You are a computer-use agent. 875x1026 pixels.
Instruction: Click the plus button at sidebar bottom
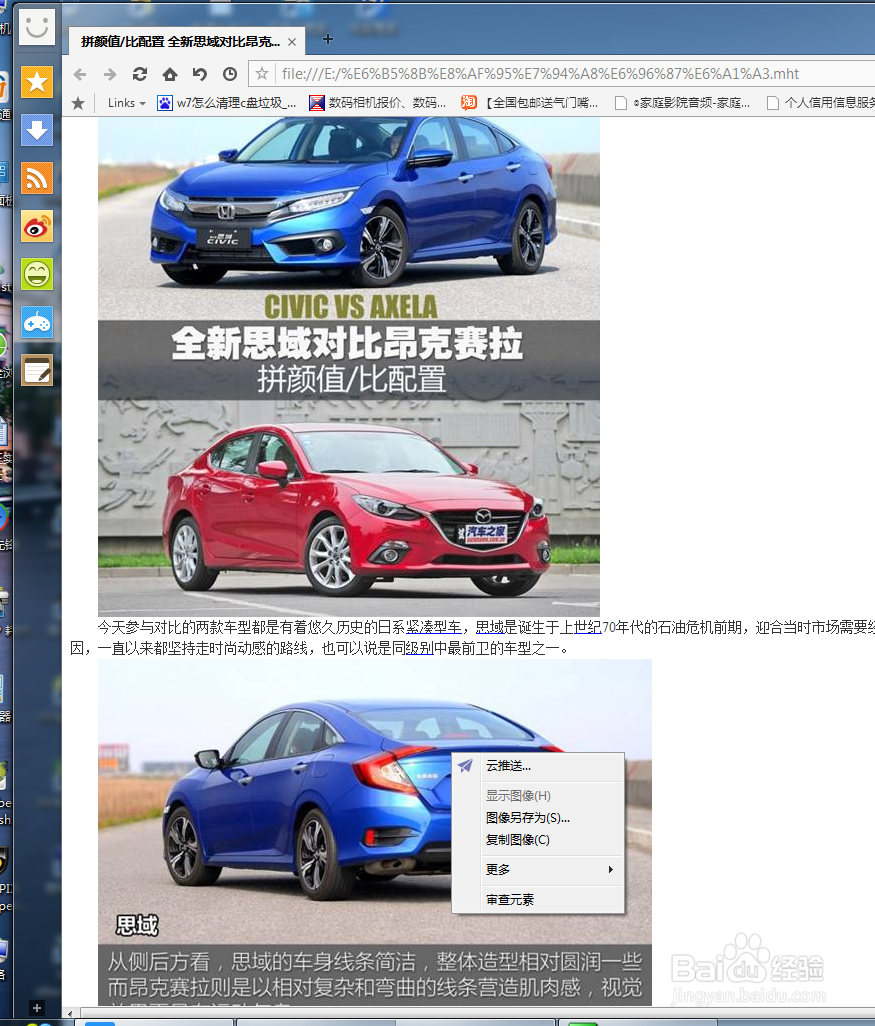click(37, 1008)
